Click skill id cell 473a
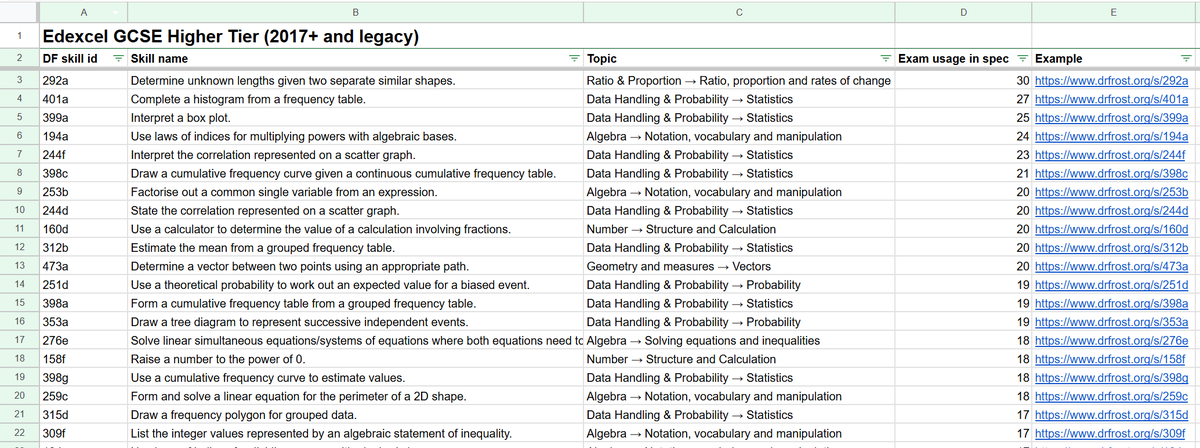 pyautogui.click(x=83, y=266)
